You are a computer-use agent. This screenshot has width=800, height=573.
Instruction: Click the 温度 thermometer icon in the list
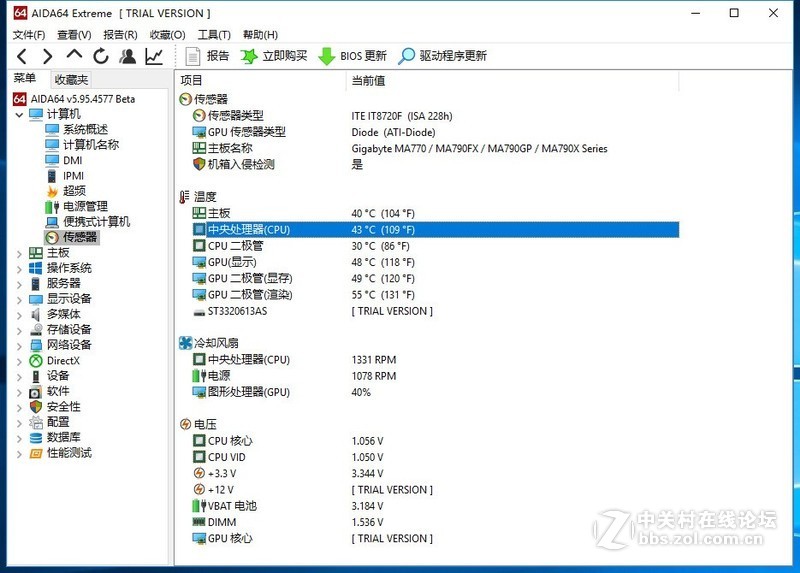click(184, 197)
